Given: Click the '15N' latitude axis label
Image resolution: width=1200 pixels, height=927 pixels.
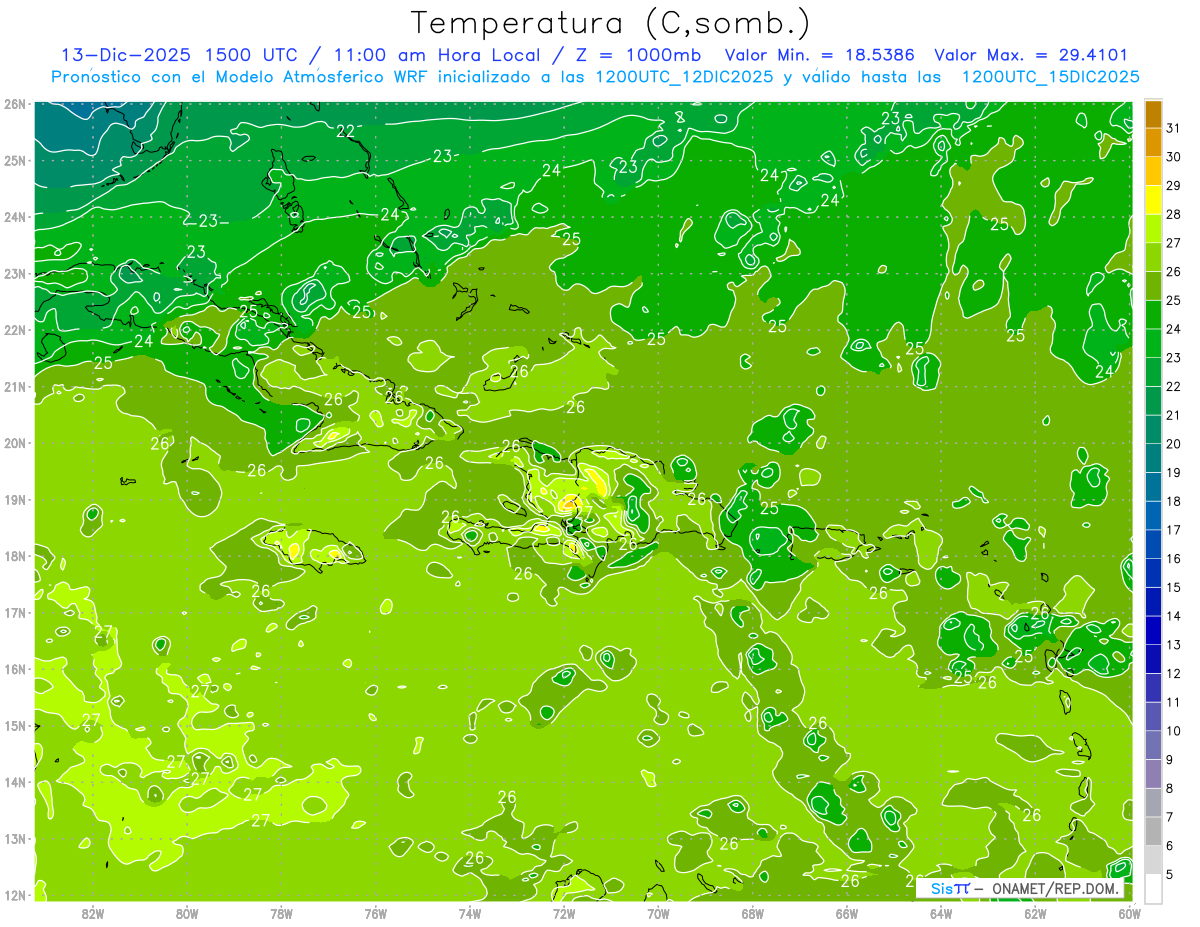Looking at the screenshot, I should [x=14, y=725].
